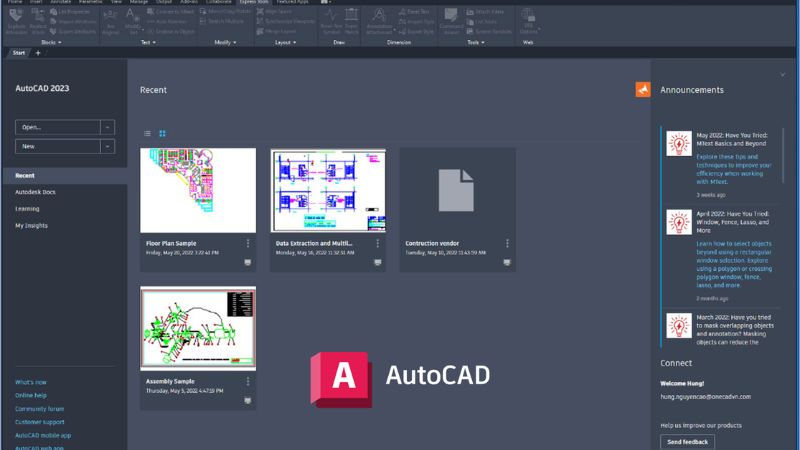Image resolution: width=800 pixels, height=450 pixels.
Task: Open the Floor Plan Sample thumbnail
Action: (x=198, y=190)
